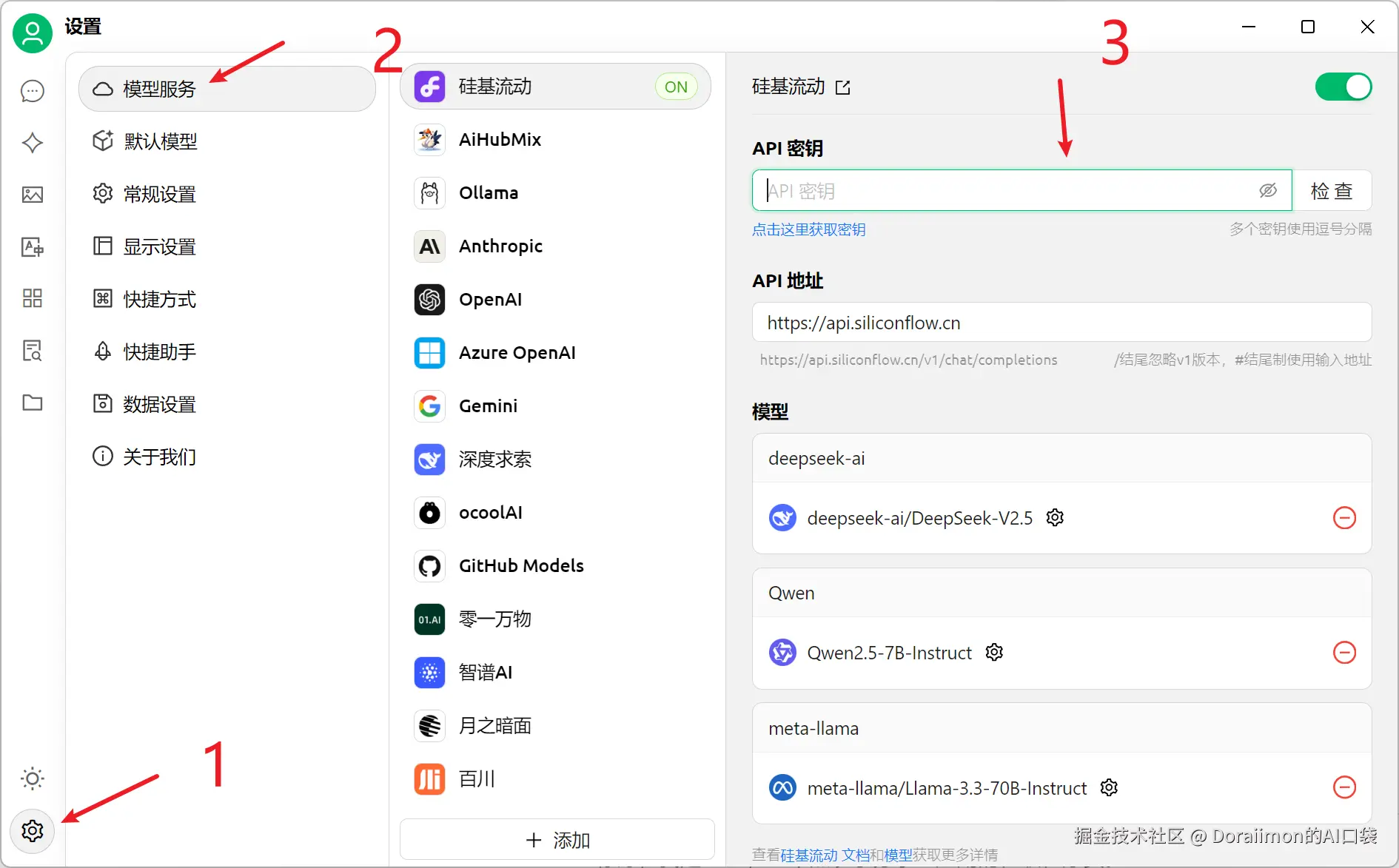Open the translate sidebar icon

point(33,246)
